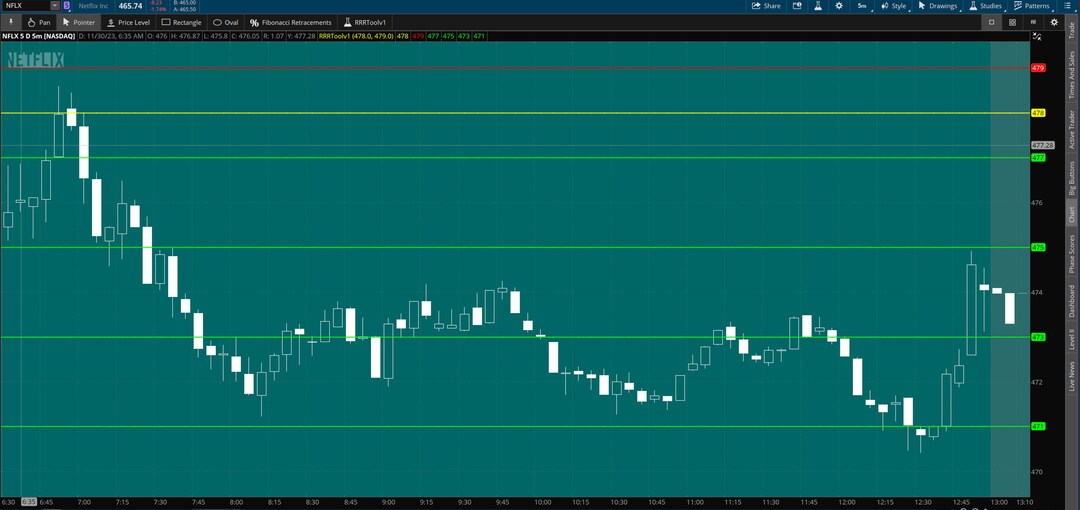
Task: Click the 476 price axis label
Action: tap(1037, 203)
